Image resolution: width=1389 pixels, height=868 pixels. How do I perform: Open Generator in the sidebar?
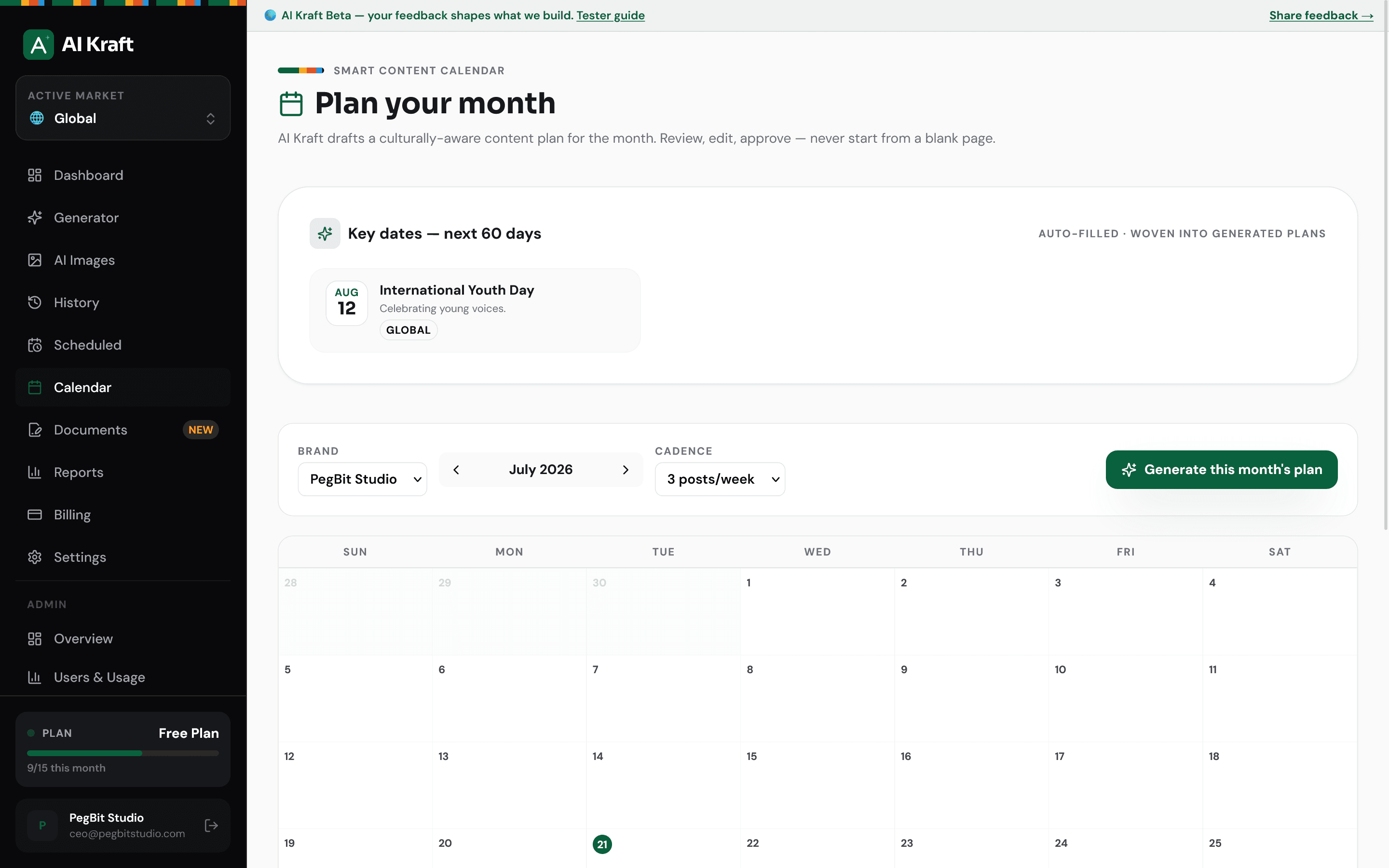[x=123, y=217]
